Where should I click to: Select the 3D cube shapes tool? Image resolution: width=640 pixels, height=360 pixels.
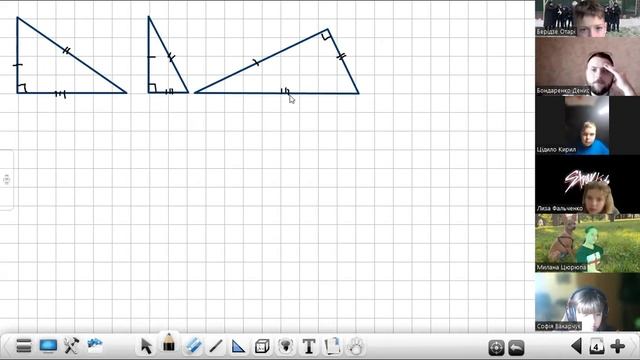pos(262,347)
